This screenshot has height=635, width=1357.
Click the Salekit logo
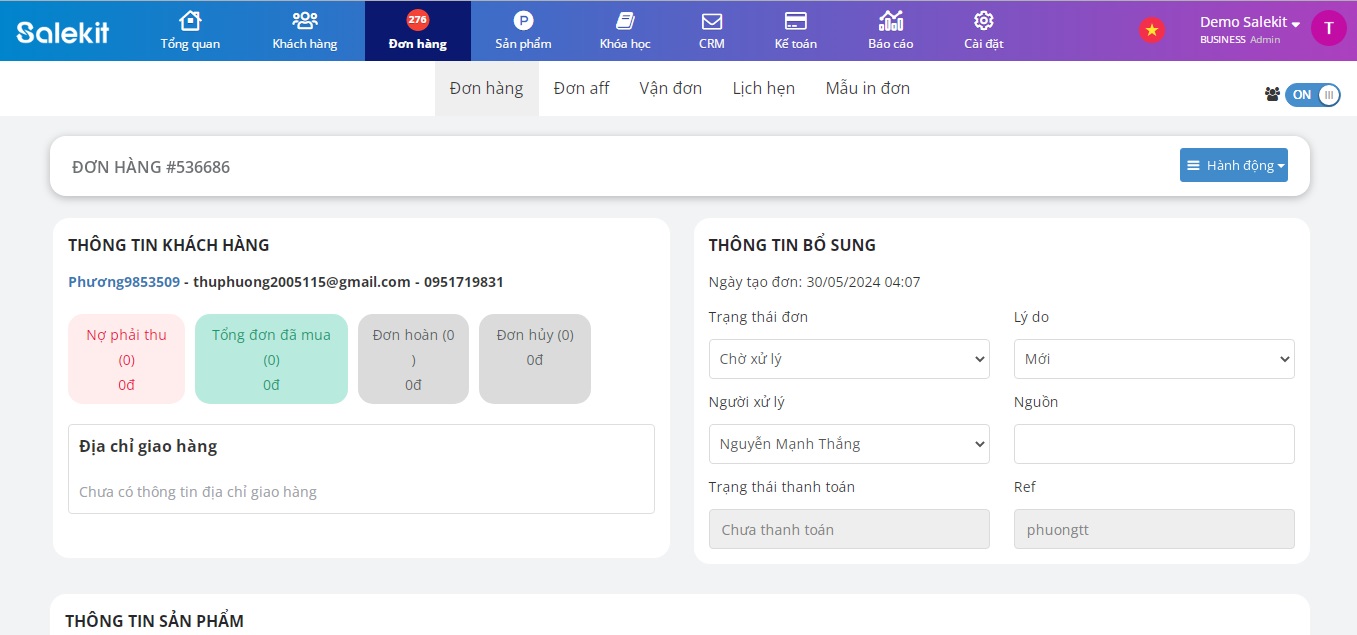(63, 32)
